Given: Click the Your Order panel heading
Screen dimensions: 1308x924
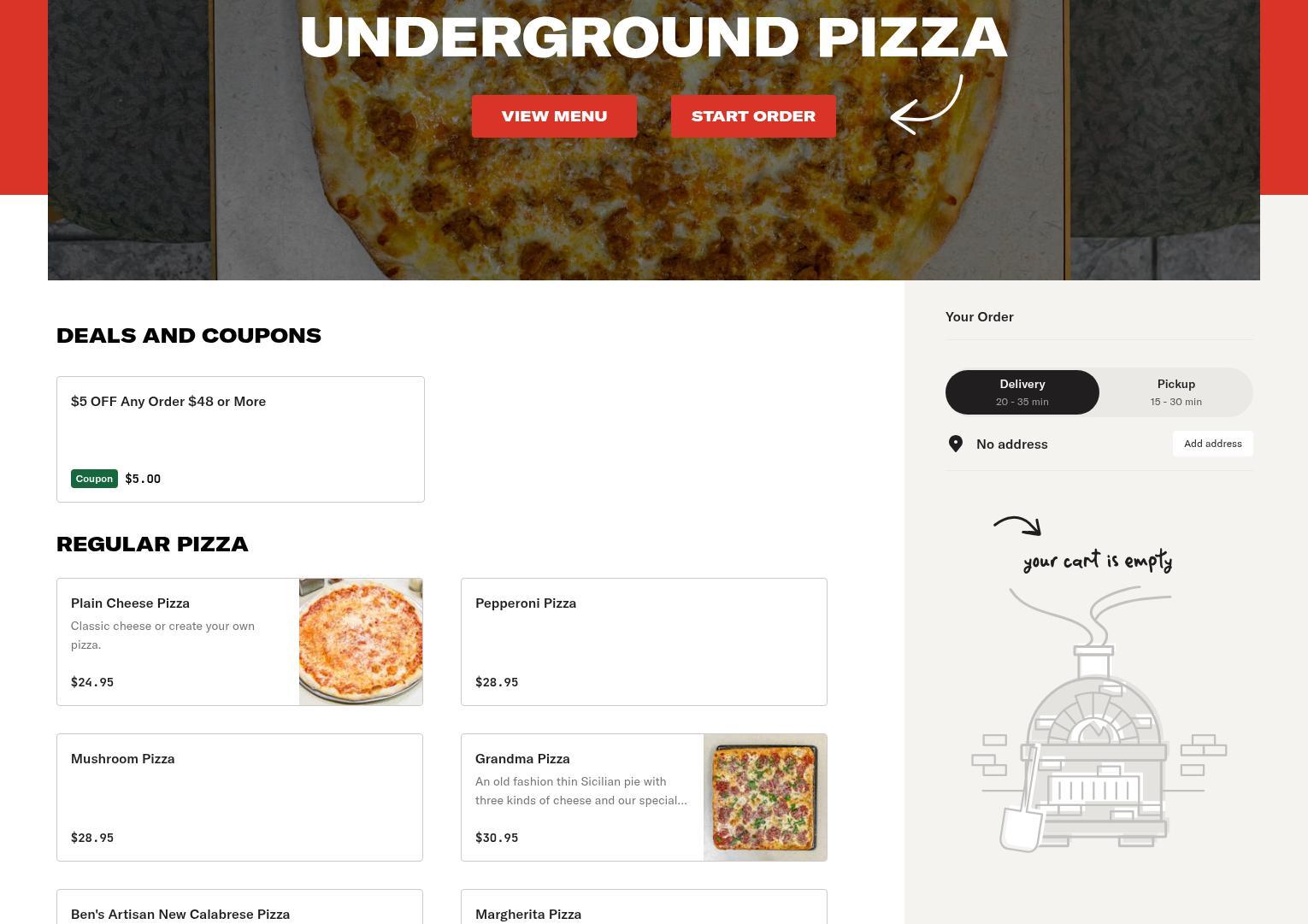Looking at the screenshot, I should click(980, 316).
